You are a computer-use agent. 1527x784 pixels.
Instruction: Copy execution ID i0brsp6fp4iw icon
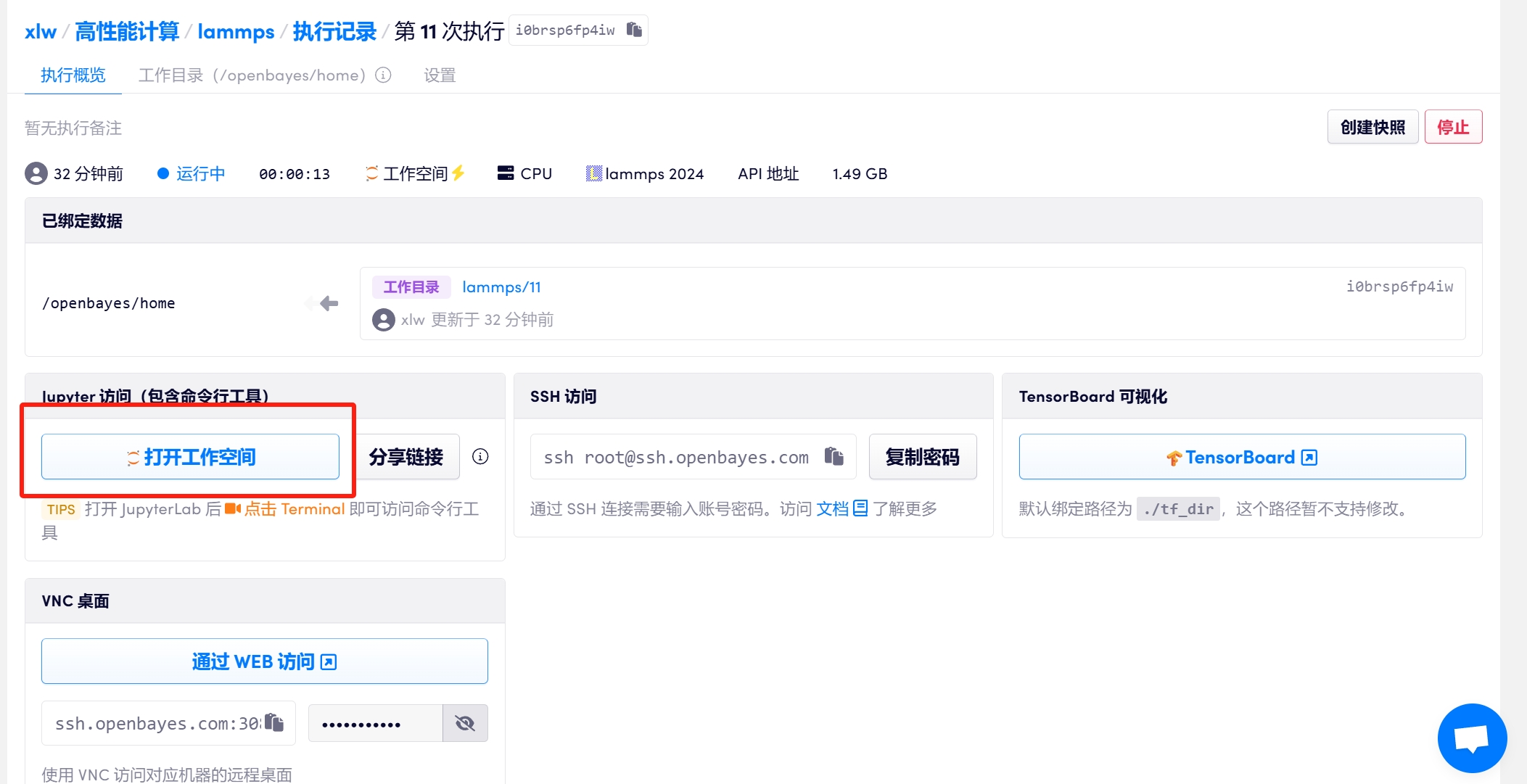(635, 30)
